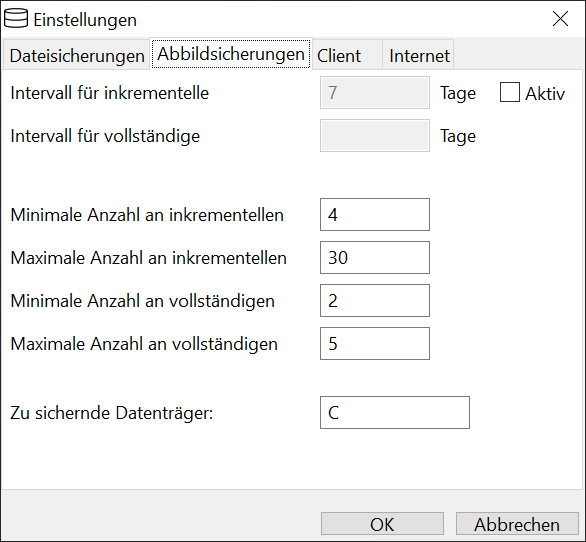Screen dimensions: 586x542
Task: Click the 'Intervall für inkrementelle' label
Action: coord(110,93)
